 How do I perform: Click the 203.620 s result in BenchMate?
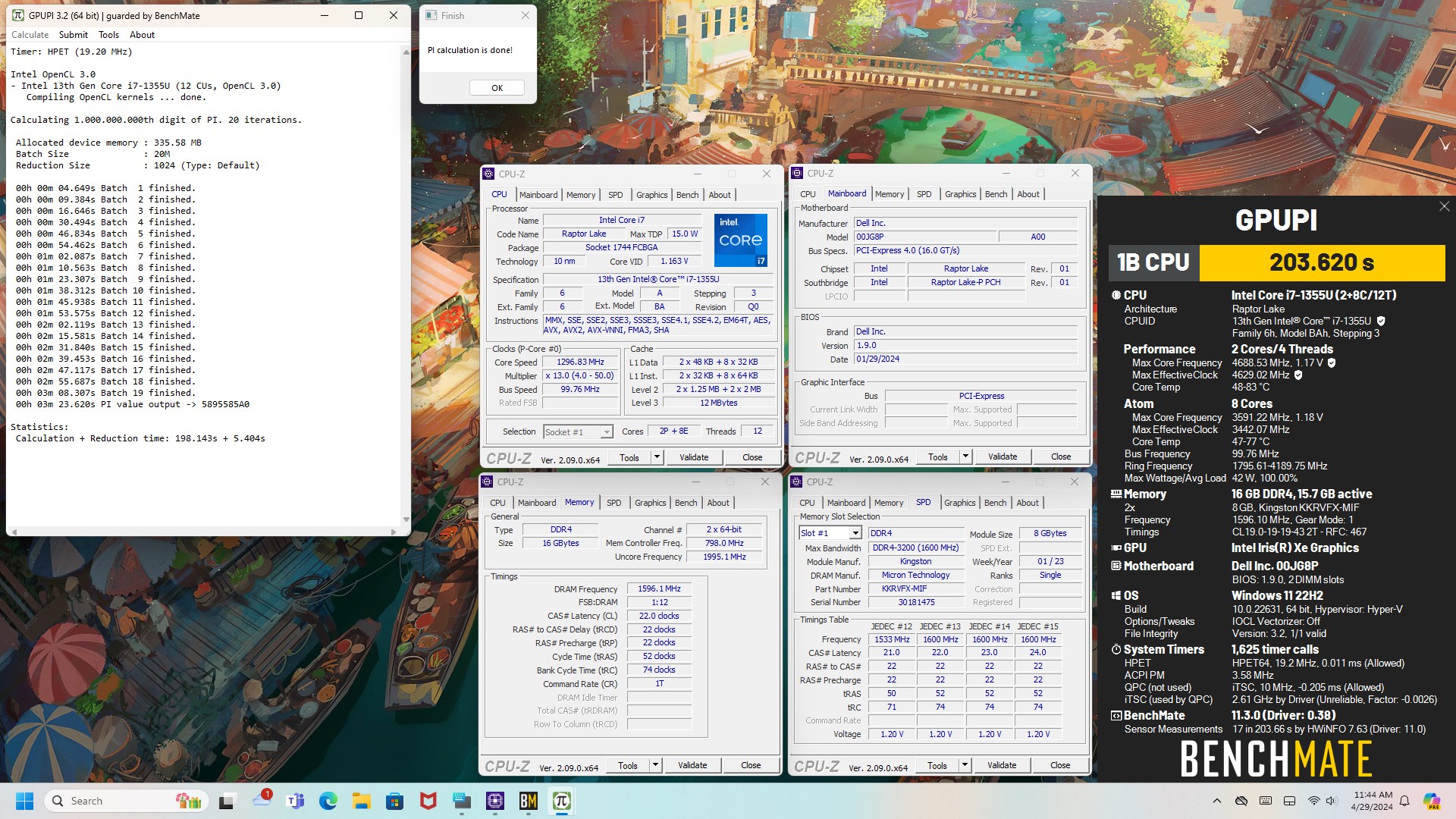tap(1322, 262)
